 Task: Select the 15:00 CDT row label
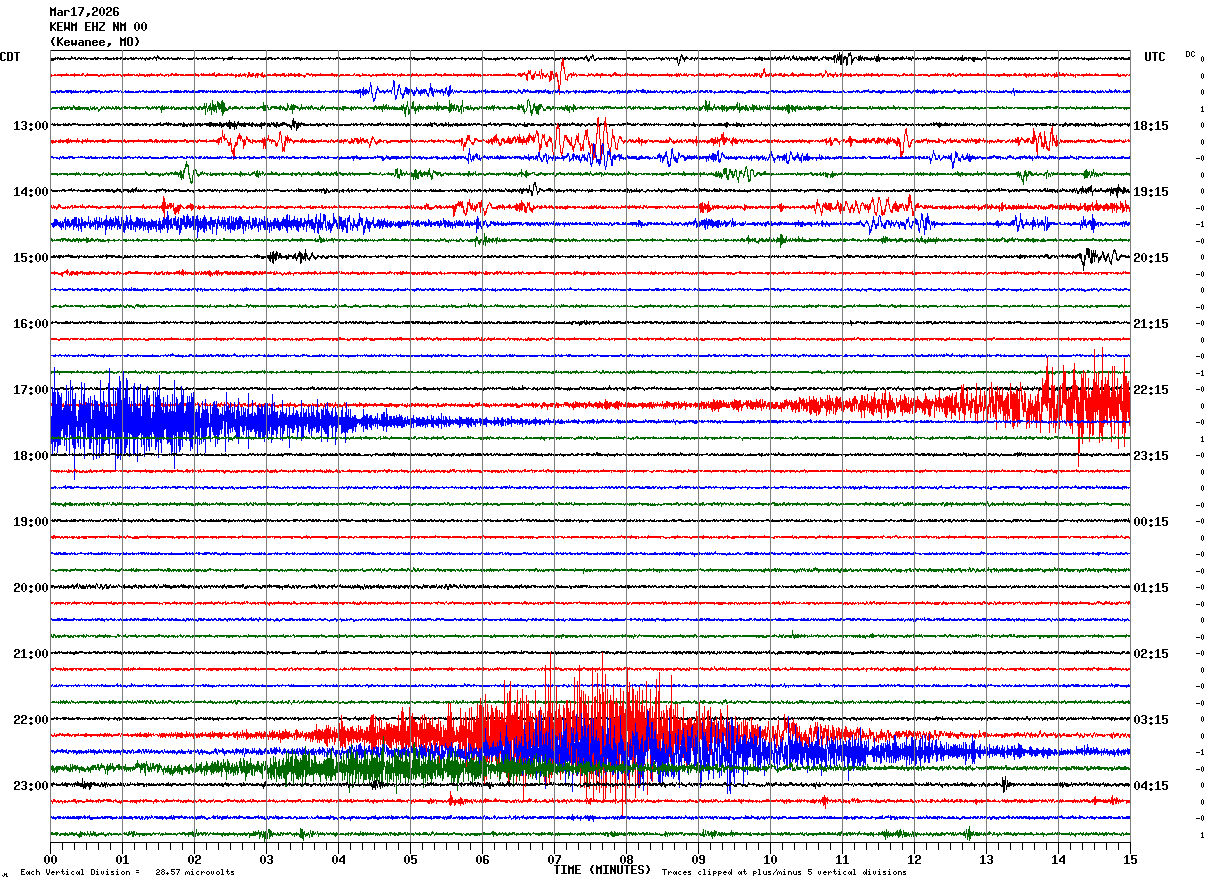[x=30, y=257]
